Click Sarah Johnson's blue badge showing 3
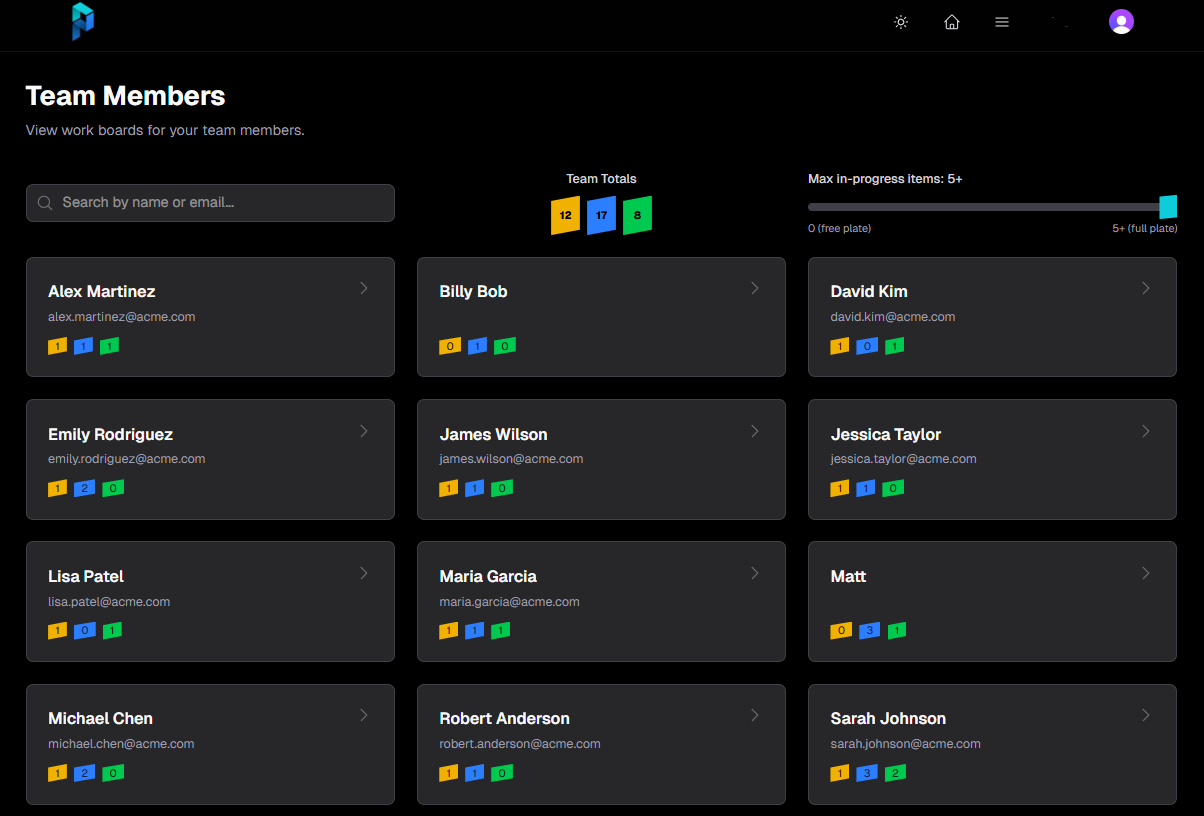 (867, 773)
